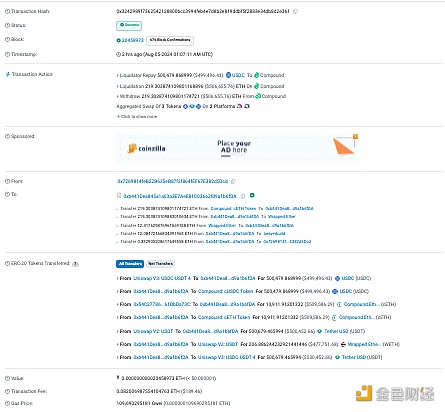Image resolution: width=445 pixels, height=412 pixels.
Task: Click the Block Confirmations button
Action: (x=170, y=40)
